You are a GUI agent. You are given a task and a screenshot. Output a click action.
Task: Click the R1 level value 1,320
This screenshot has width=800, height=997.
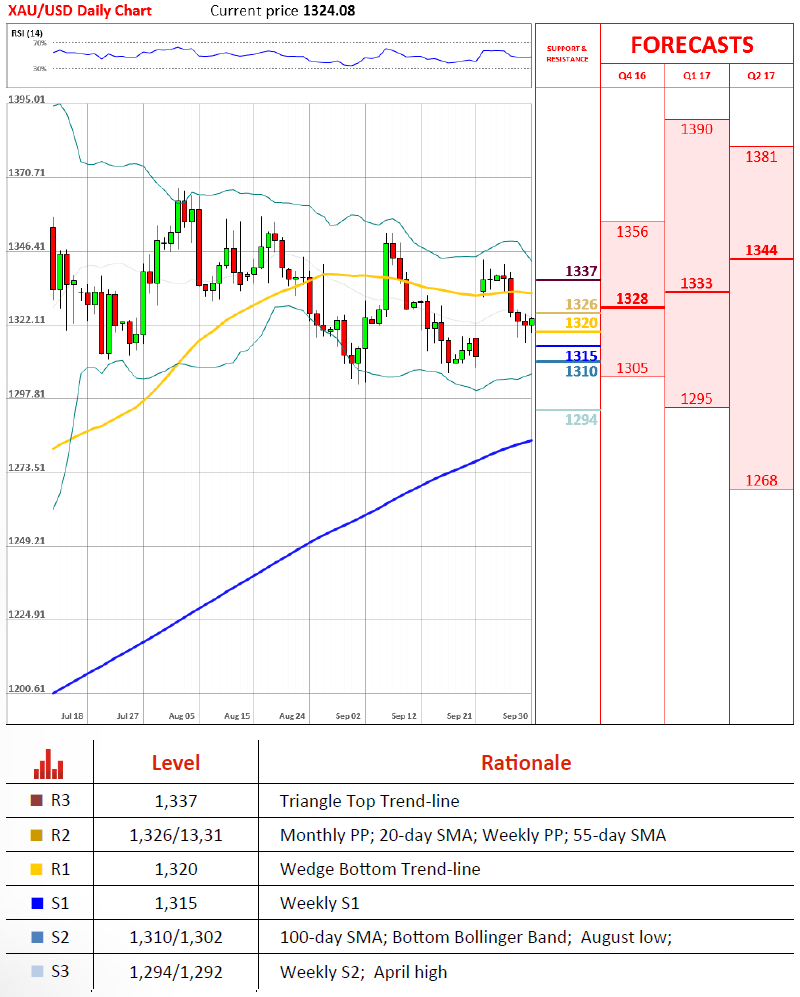[176, 869]
